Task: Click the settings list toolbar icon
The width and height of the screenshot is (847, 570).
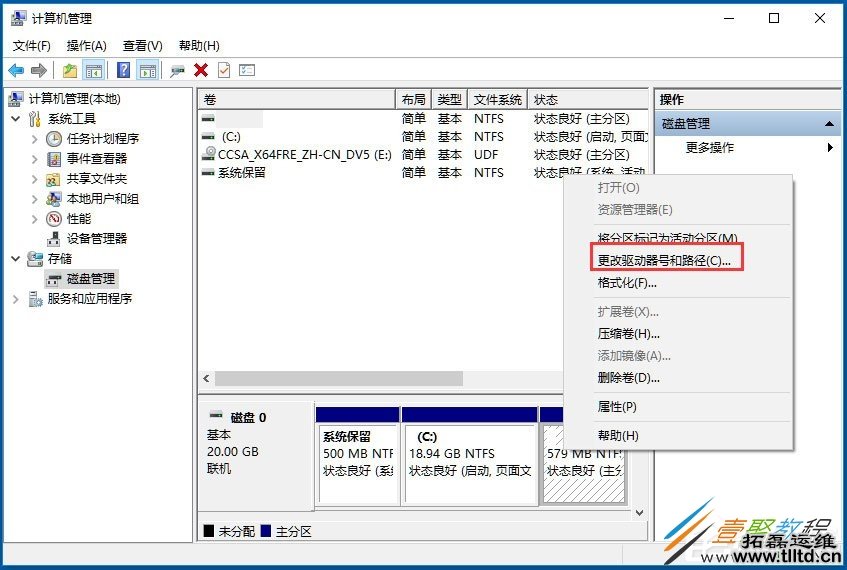Action: pos(247,70)
